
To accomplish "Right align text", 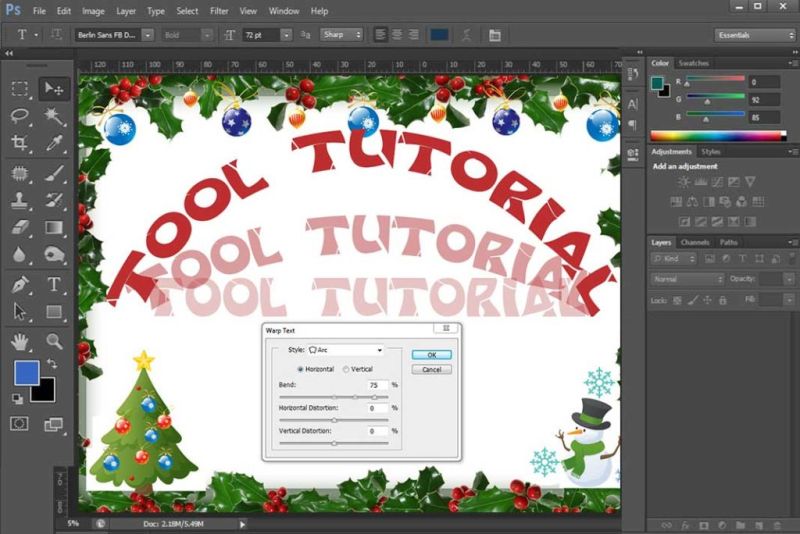I will [x=413, y=35].
